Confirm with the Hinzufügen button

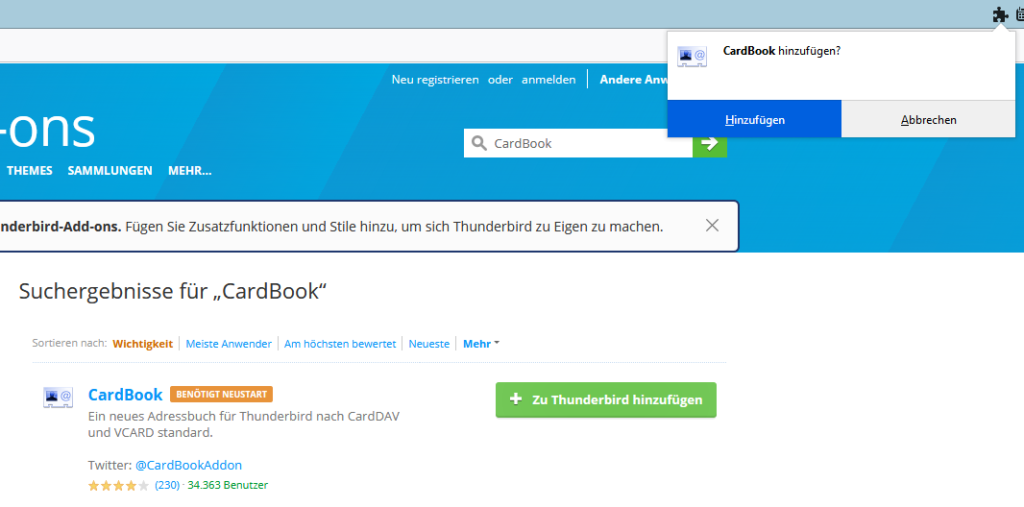pos(754,120)
